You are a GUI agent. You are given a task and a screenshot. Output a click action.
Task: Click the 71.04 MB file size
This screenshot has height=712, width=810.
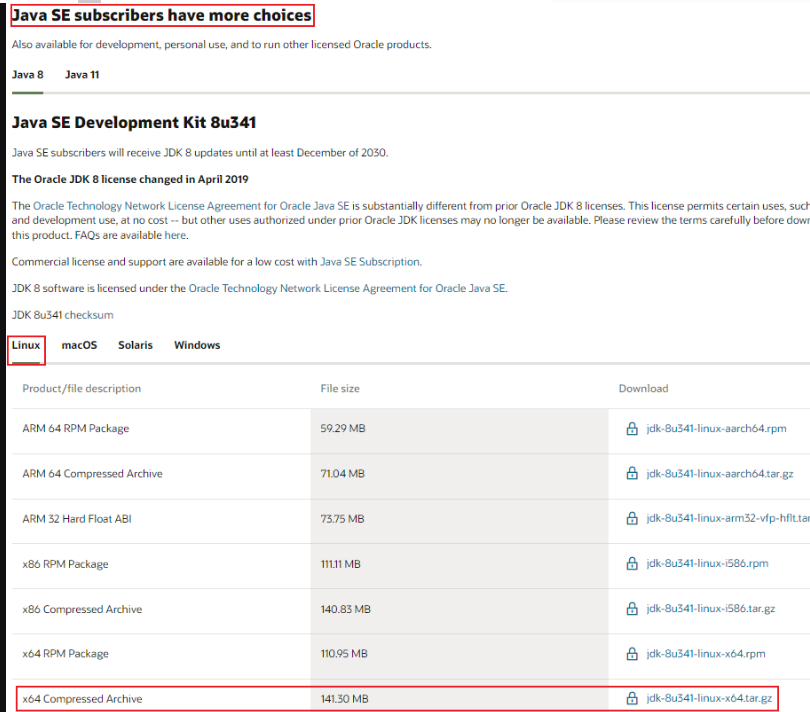pos(342,474)
